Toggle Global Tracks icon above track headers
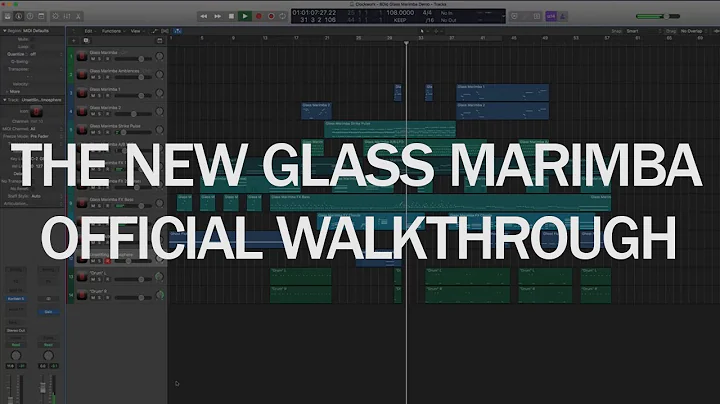This screenshot has width=720, height=404. click(159, 41)
